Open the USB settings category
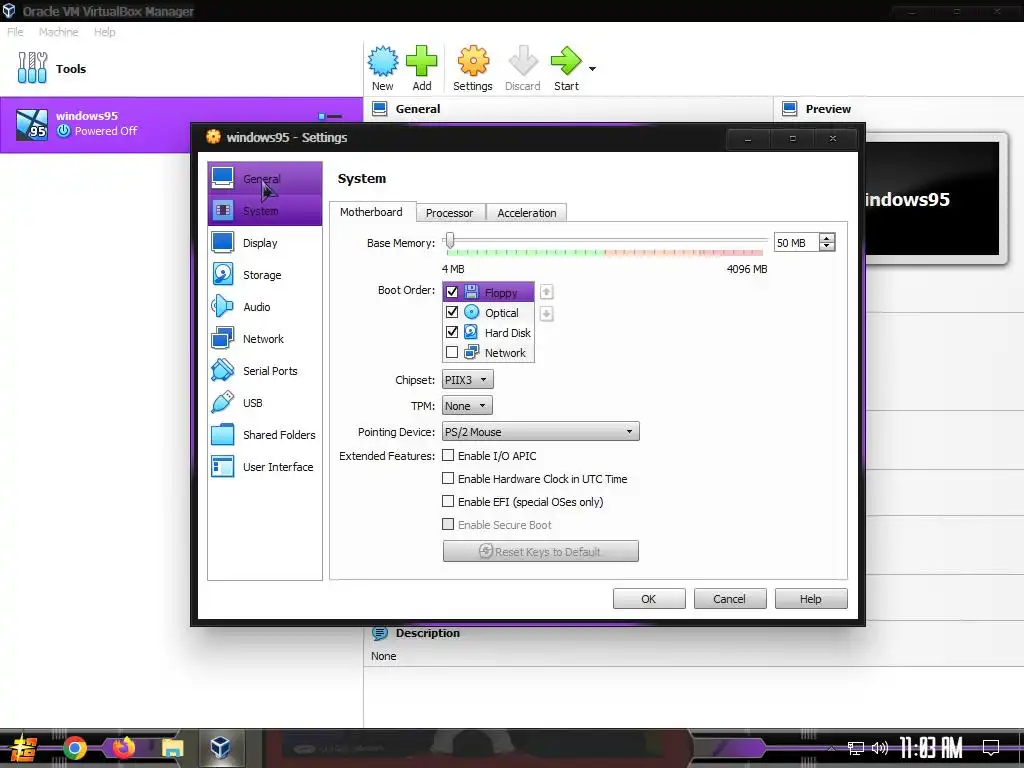Viewport: 1024px width, 768px height. point(264,402)
